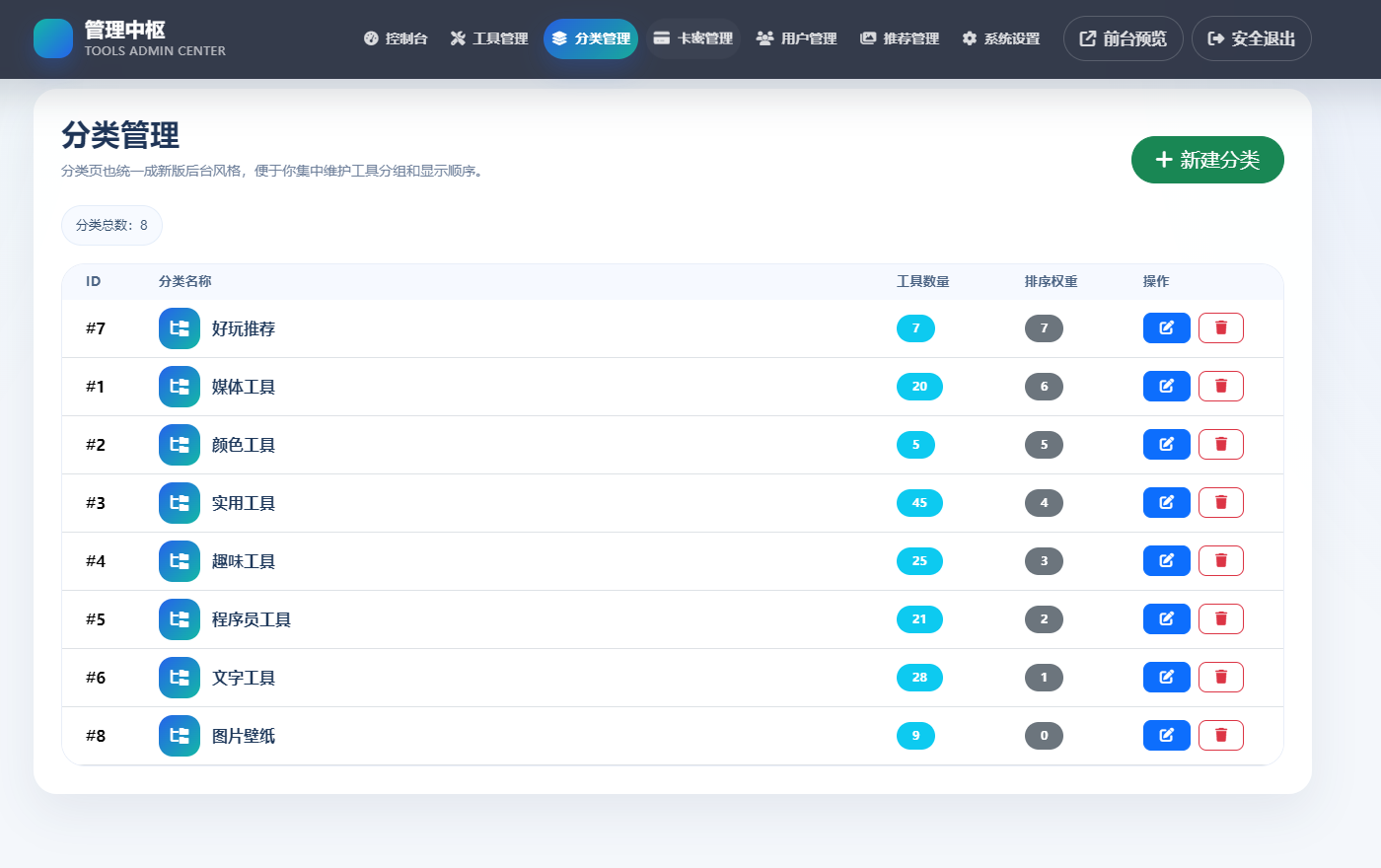1381x868 pixels.
Task: Click the delete icon for 程序员工具
Action: (1220, 618)
